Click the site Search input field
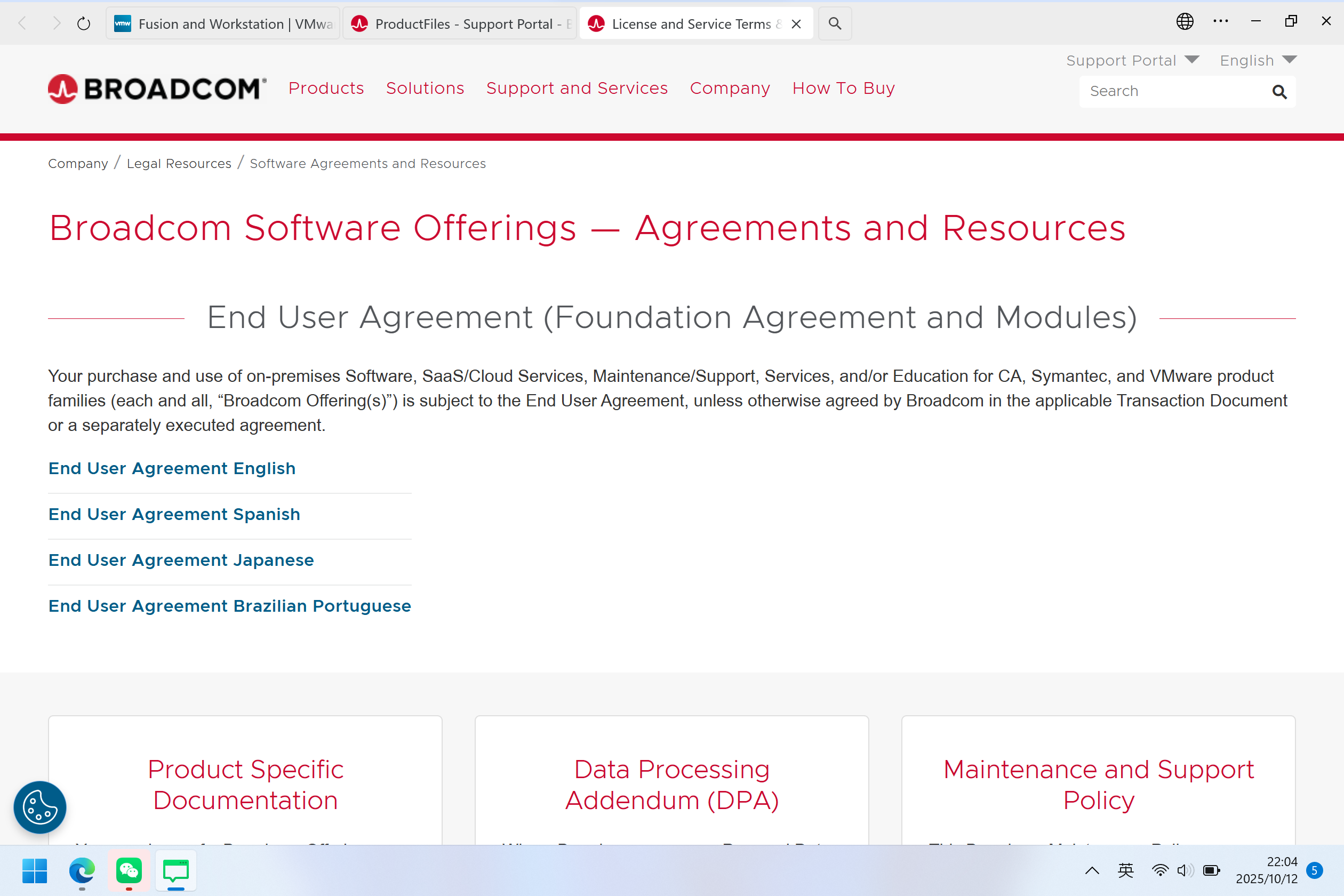Viewport: 1344px width, 896px height. pyautogui.click(x=1171, y=91)
